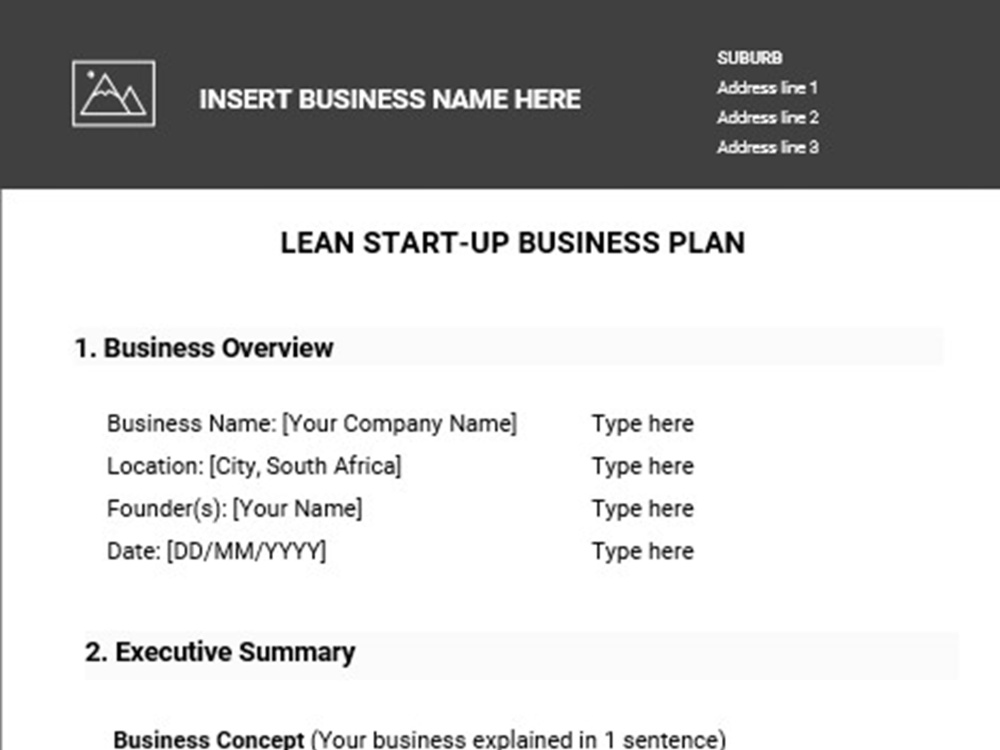Click the Location: [City, South Africa] label
The height and width of the screenshot is (750, 1000).
[254, 466]
